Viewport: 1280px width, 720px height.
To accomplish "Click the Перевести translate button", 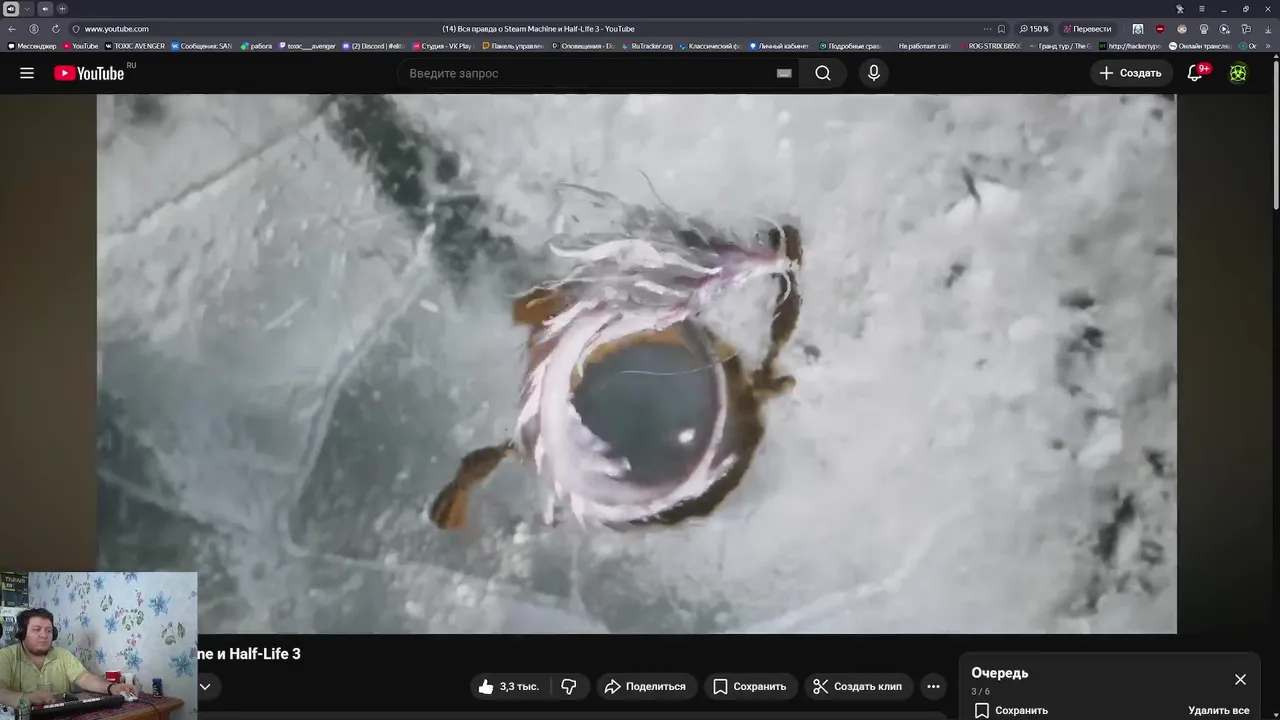I will pyautogui.click(x=1088, y=29).
